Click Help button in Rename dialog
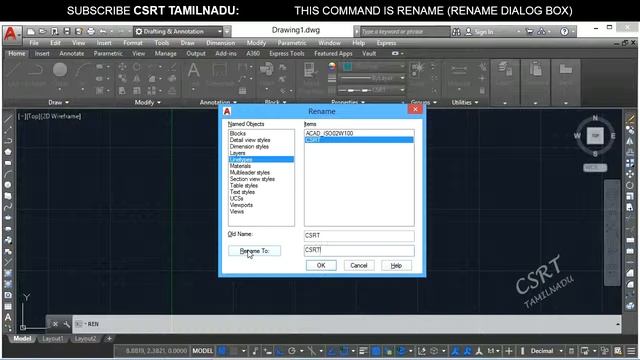 pyautogui.click(x=396, y=265)
